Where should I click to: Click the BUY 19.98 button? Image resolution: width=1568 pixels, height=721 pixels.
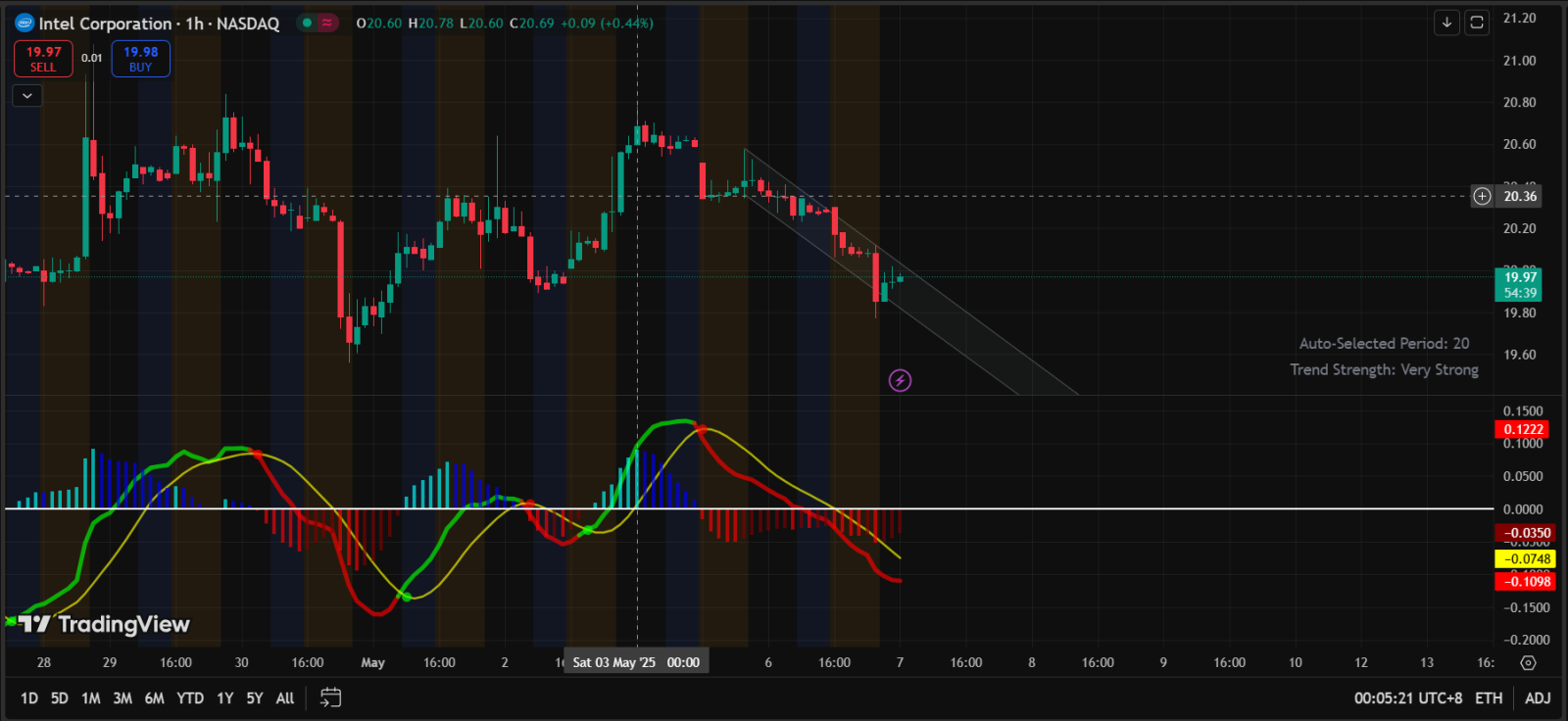point(141,59)
